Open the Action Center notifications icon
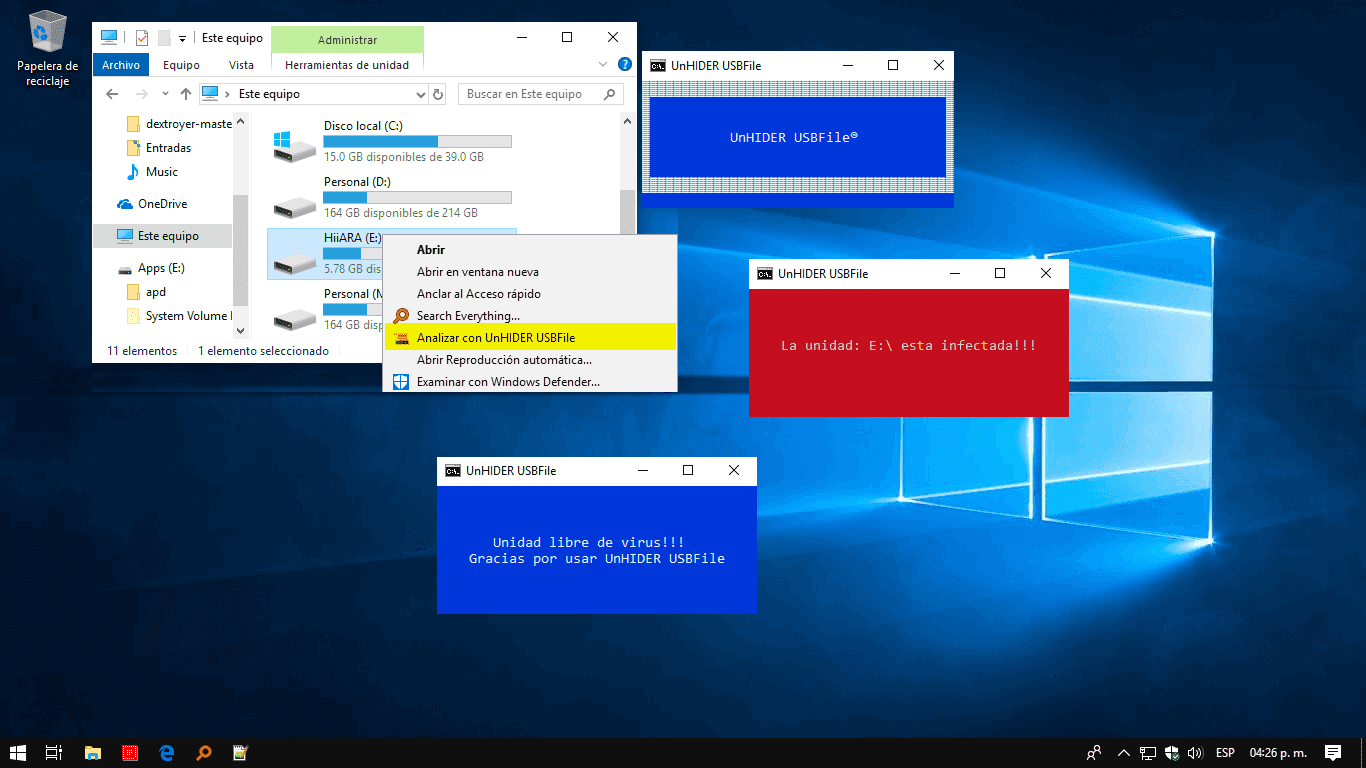 1333,753
